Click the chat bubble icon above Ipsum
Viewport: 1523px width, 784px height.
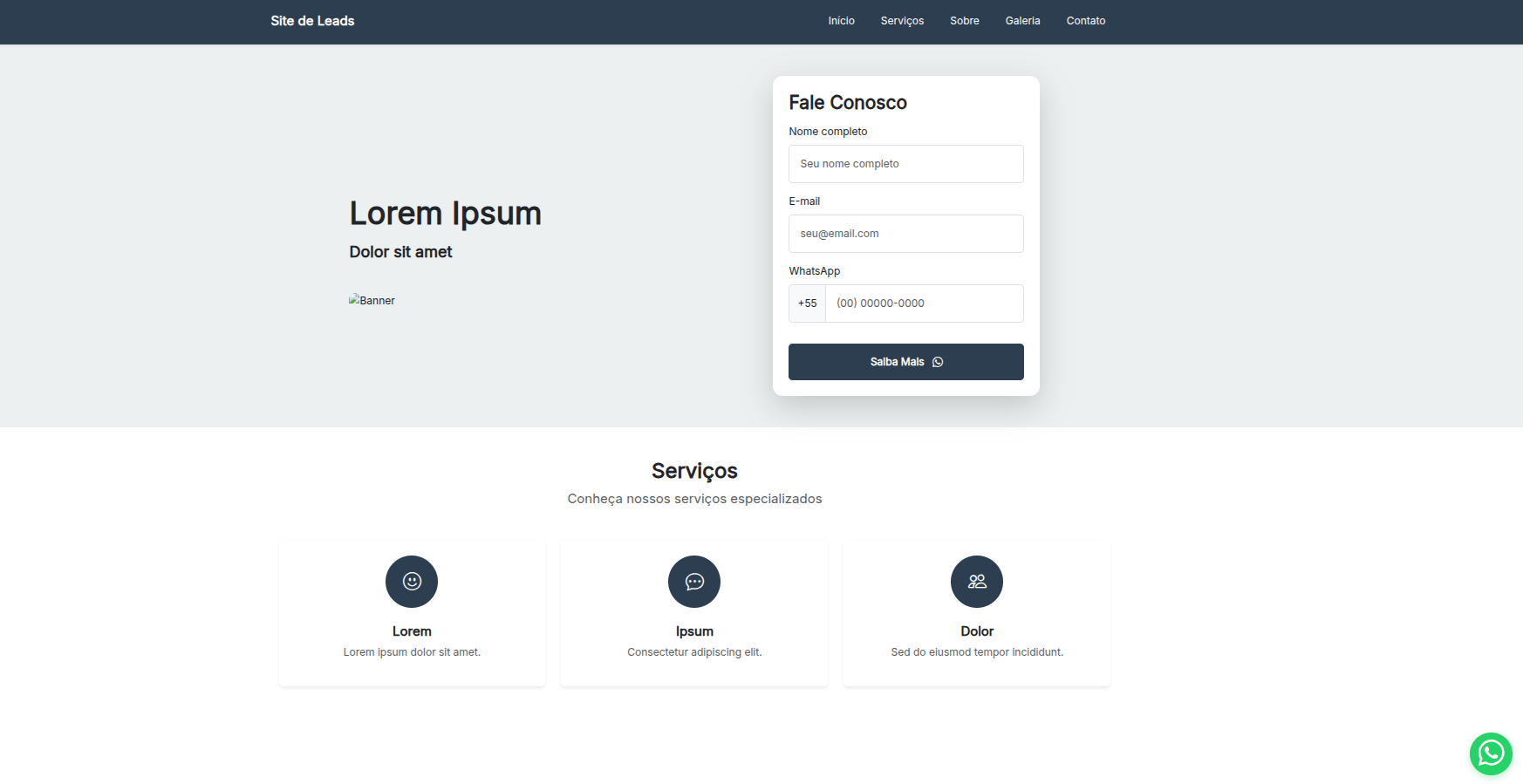[694, 582]
